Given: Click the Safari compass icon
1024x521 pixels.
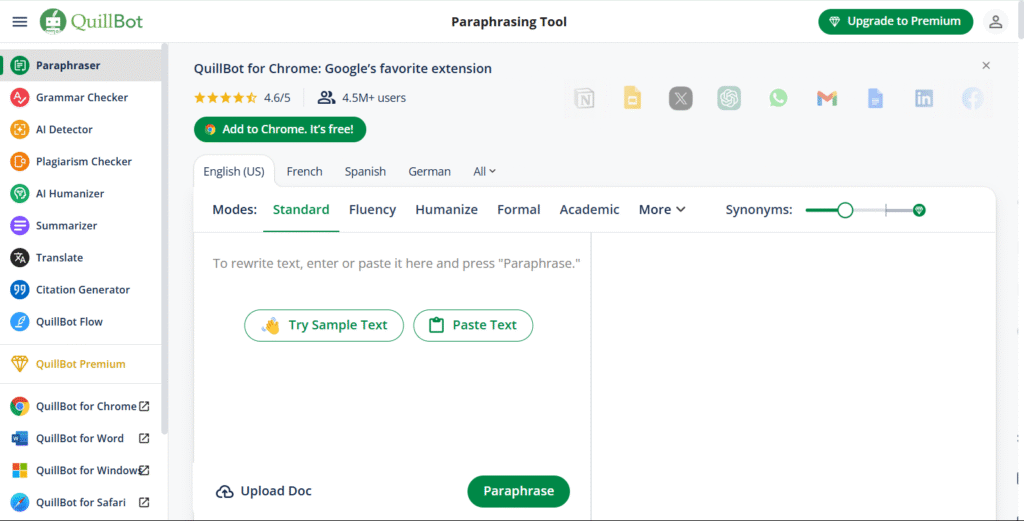Looking at the screenshot, I should [20, 502].
